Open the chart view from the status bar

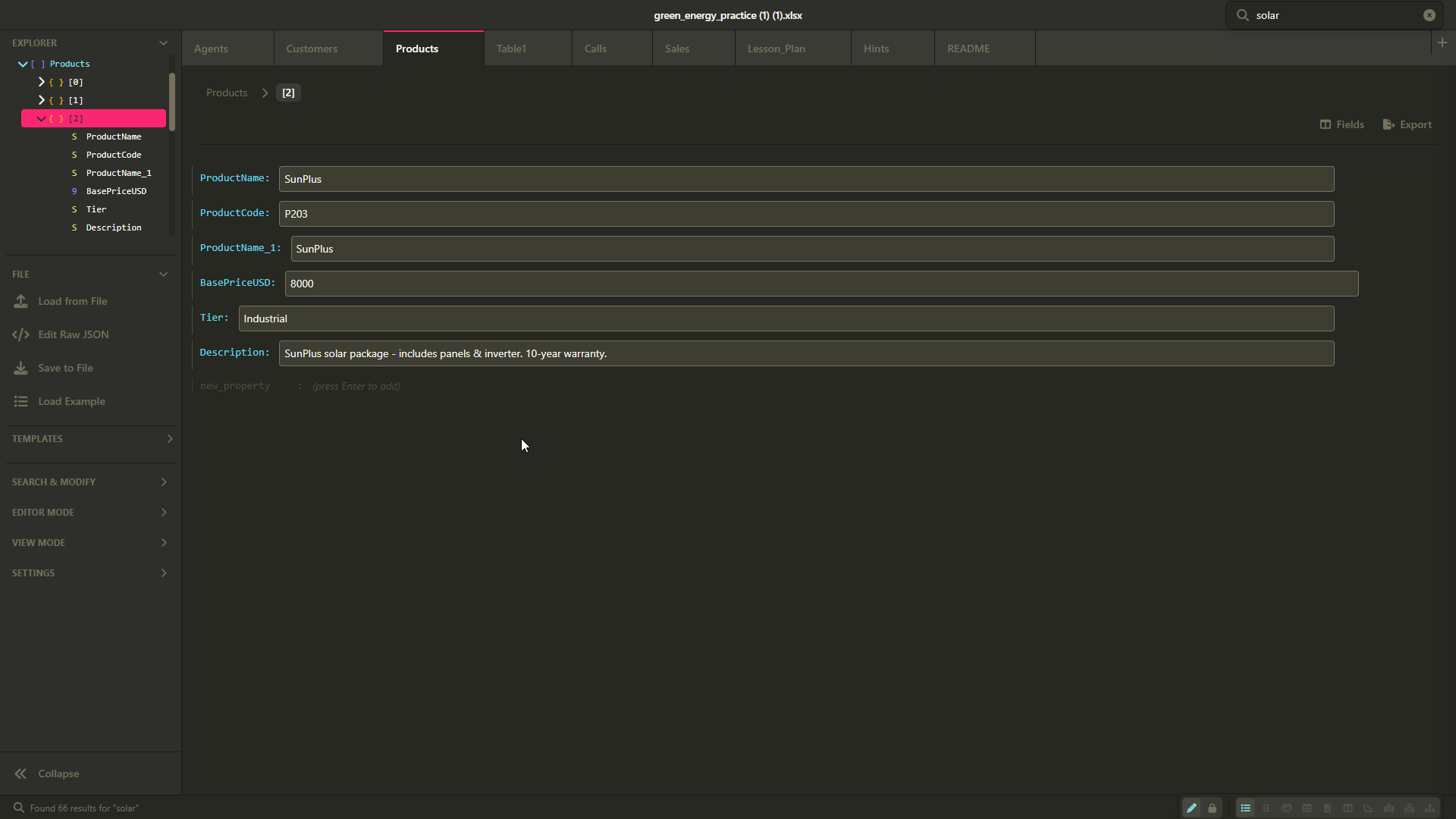pos(1369,808)
